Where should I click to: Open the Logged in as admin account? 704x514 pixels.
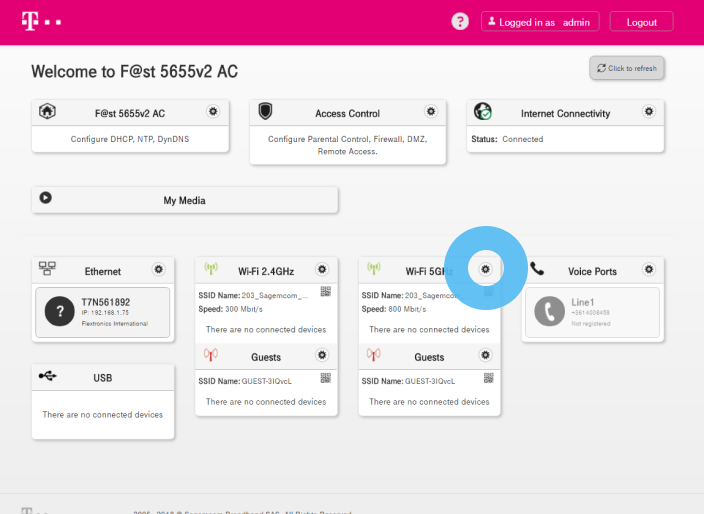click(x=540, y=22)
